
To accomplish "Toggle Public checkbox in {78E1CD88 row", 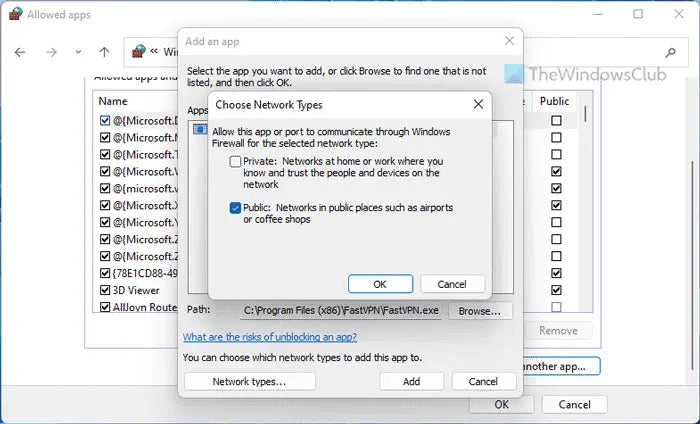I will pos(556,273).
